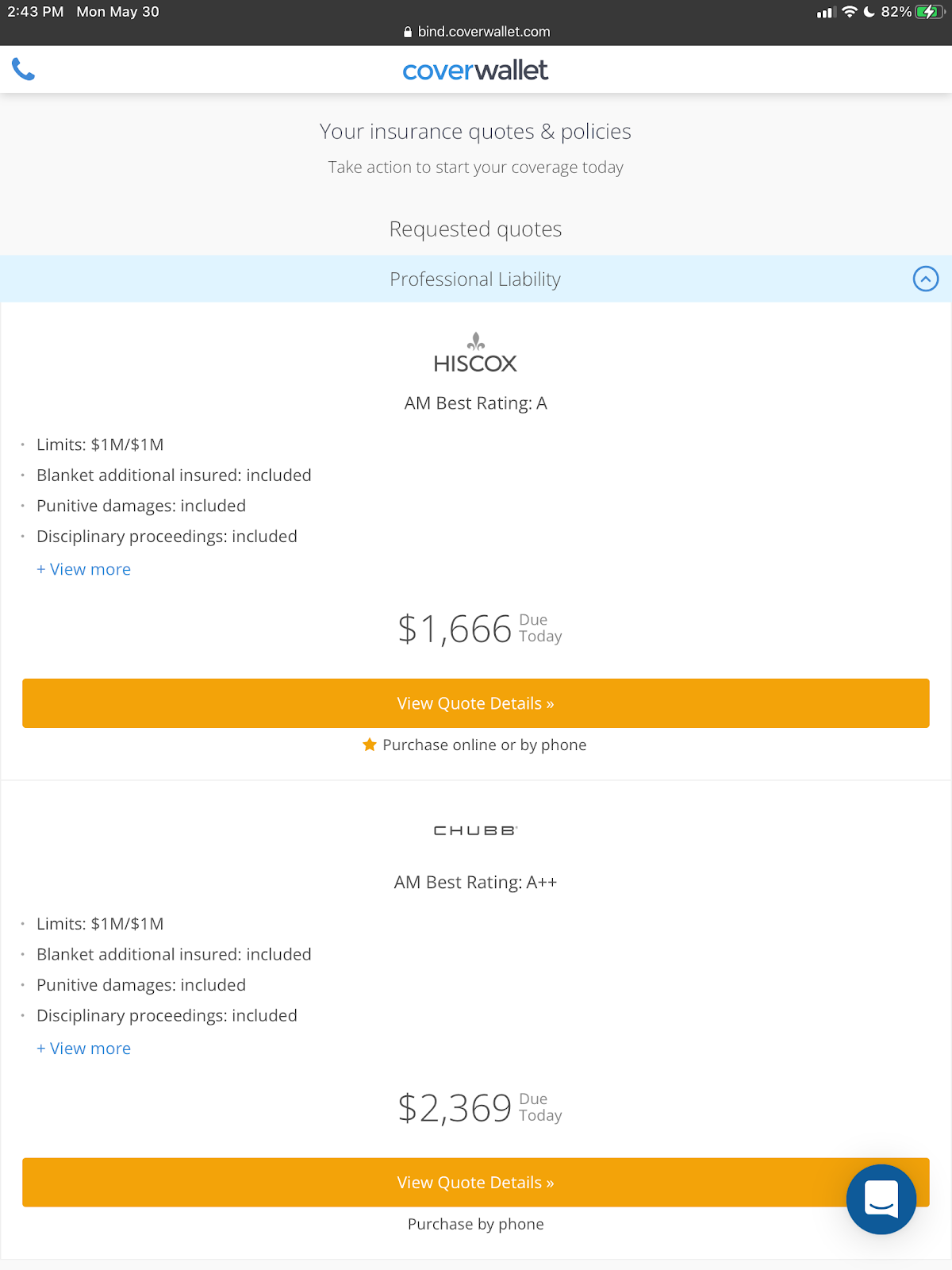The height and width of the screenshot is (1270, 952).
Task: Expand View more under Chubb quote
Action: click(84, 1049)
